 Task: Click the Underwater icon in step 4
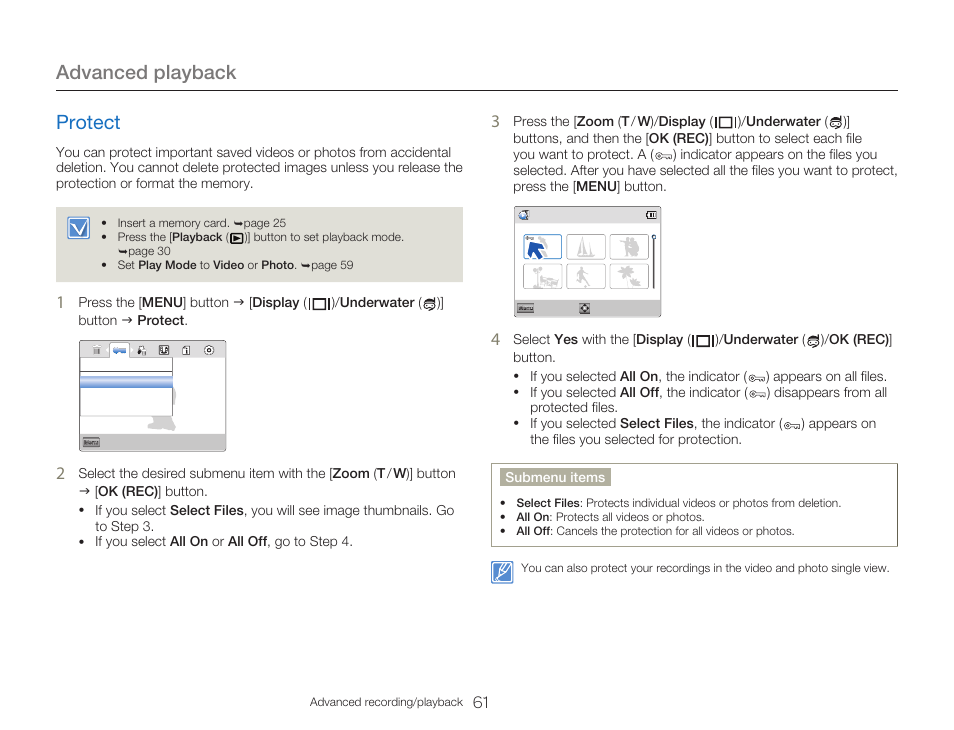point(813,341)
